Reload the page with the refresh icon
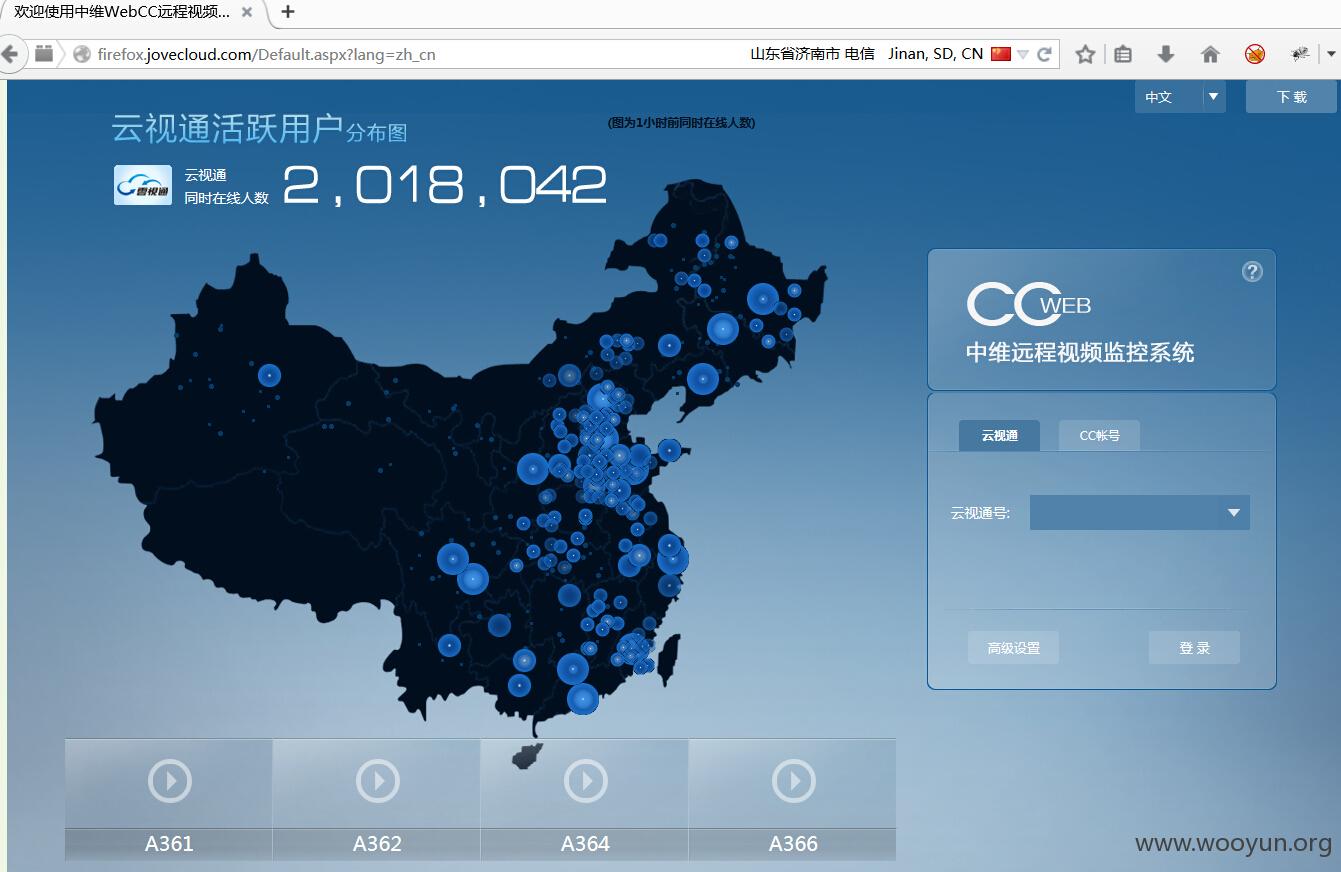The image size is (1341, 872). 1044,54
